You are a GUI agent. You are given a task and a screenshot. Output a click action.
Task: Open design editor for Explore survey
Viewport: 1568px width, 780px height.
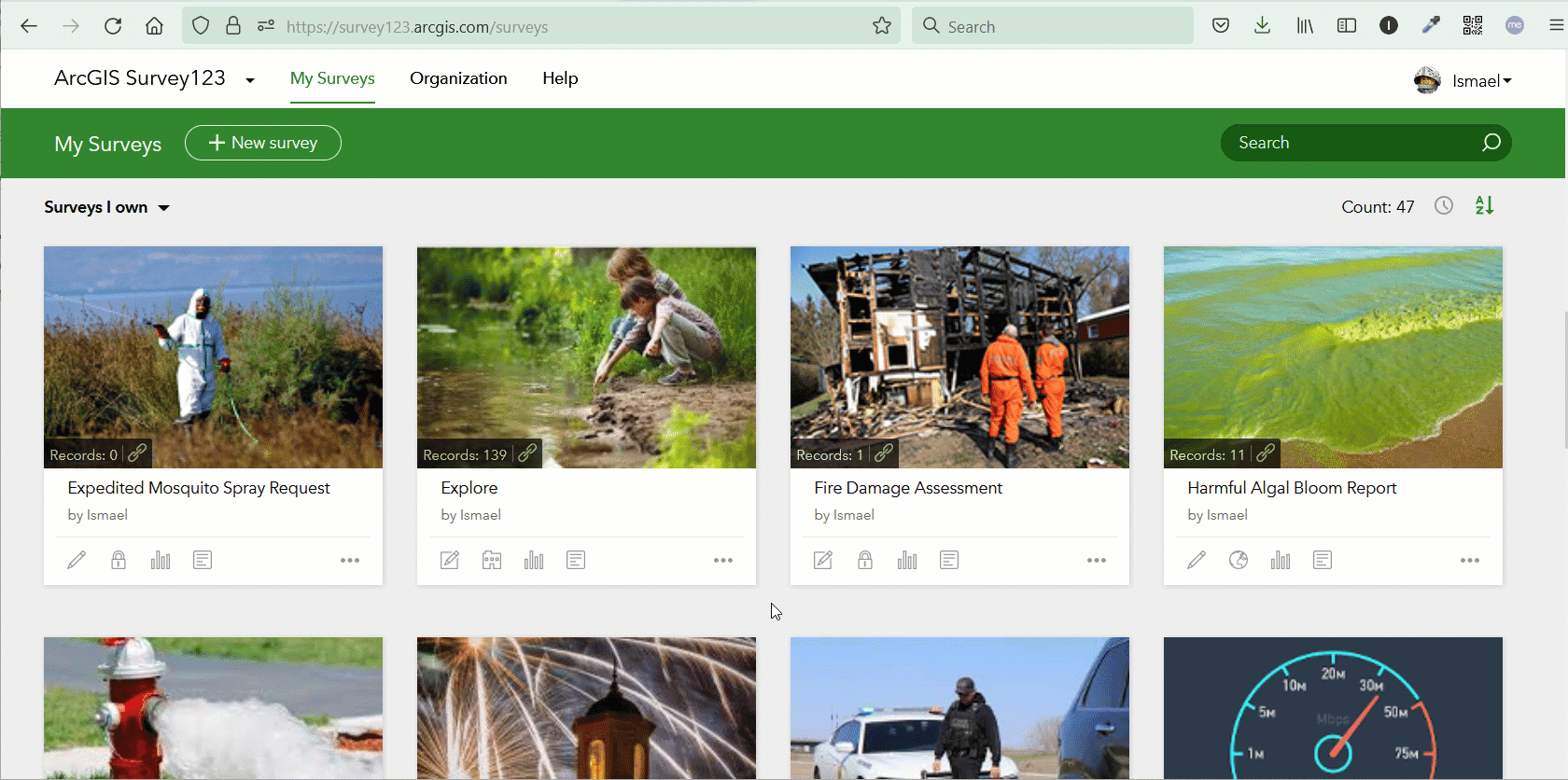450,560
